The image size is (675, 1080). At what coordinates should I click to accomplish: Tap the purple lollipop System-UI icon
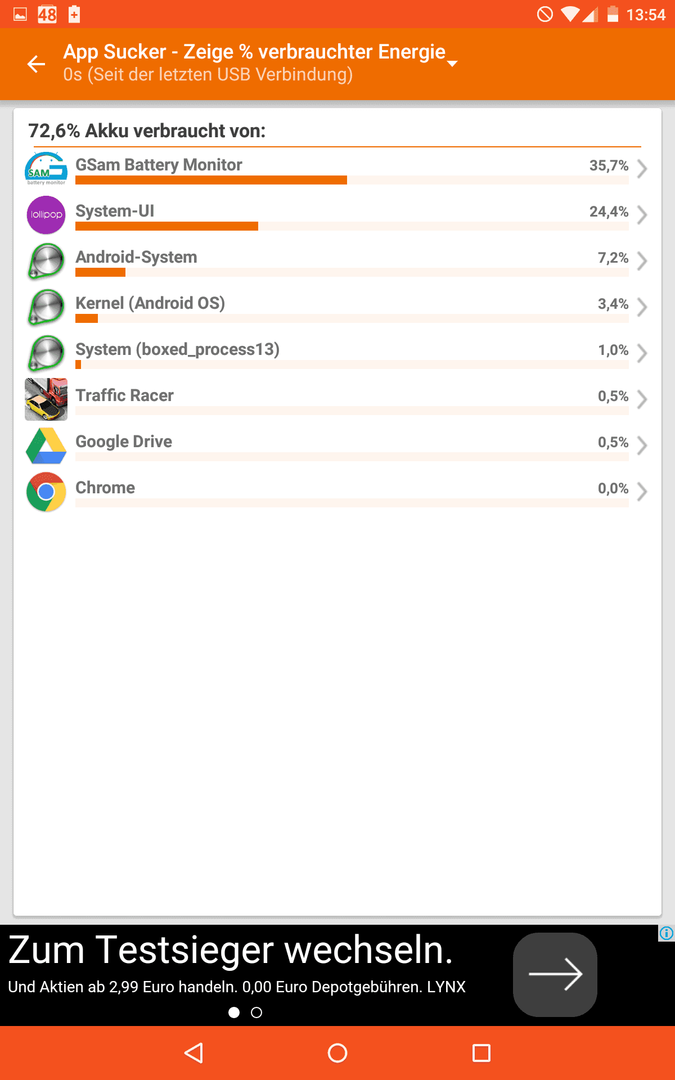click(46, 215)
